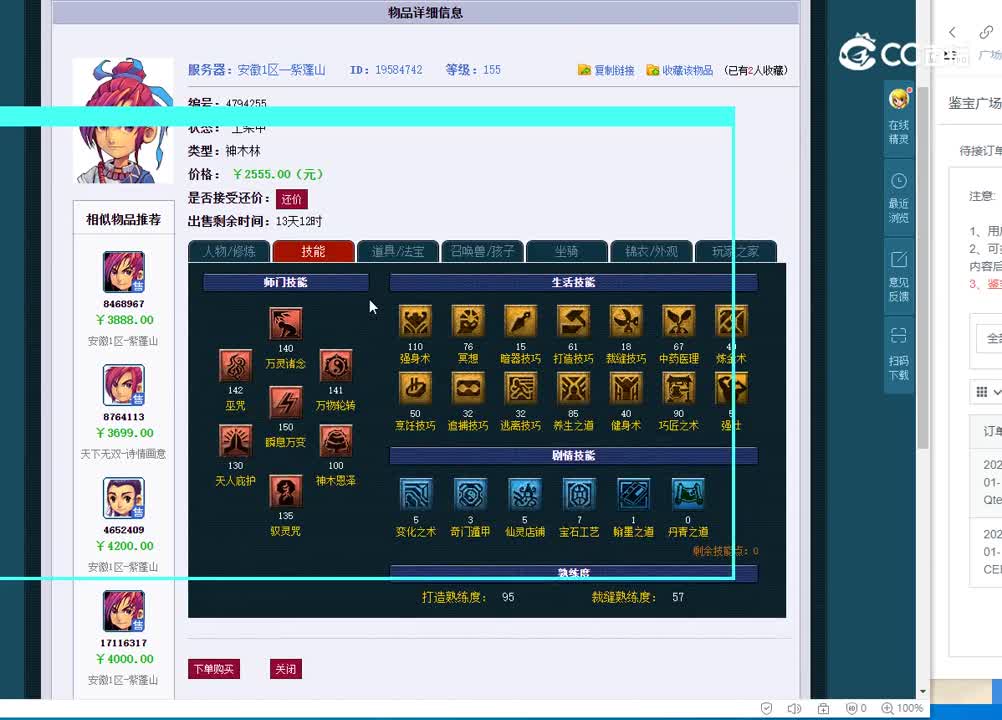Select the 仙灵店铺 story skill icon
This screenshot has width=1002, height=720.
pos(525,494)
